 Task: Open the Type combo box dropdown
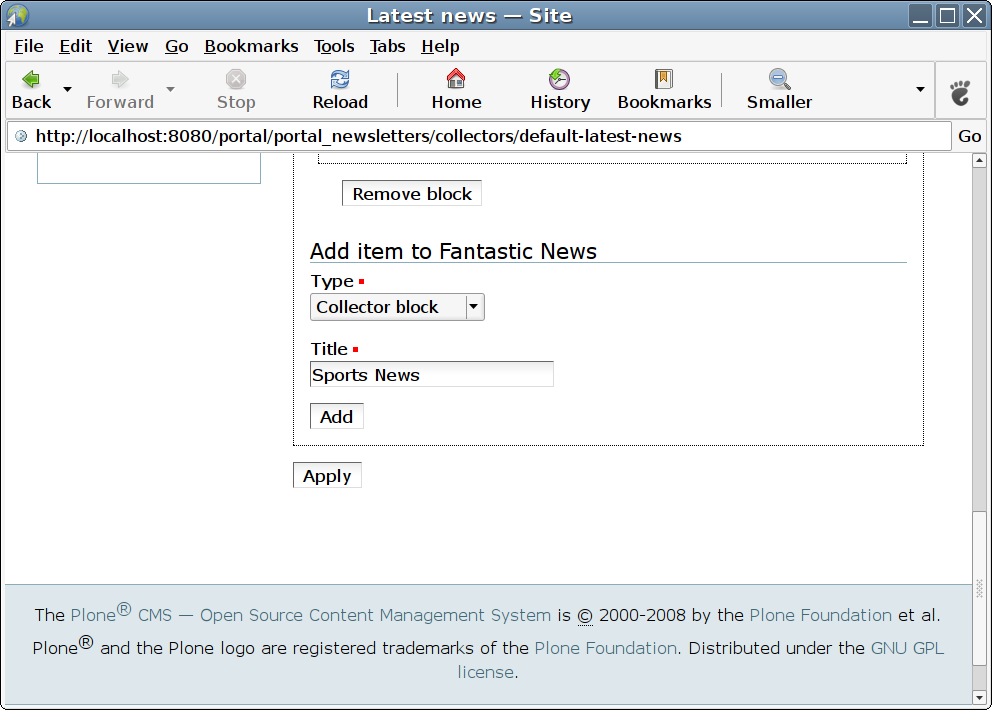click(475, 307)
